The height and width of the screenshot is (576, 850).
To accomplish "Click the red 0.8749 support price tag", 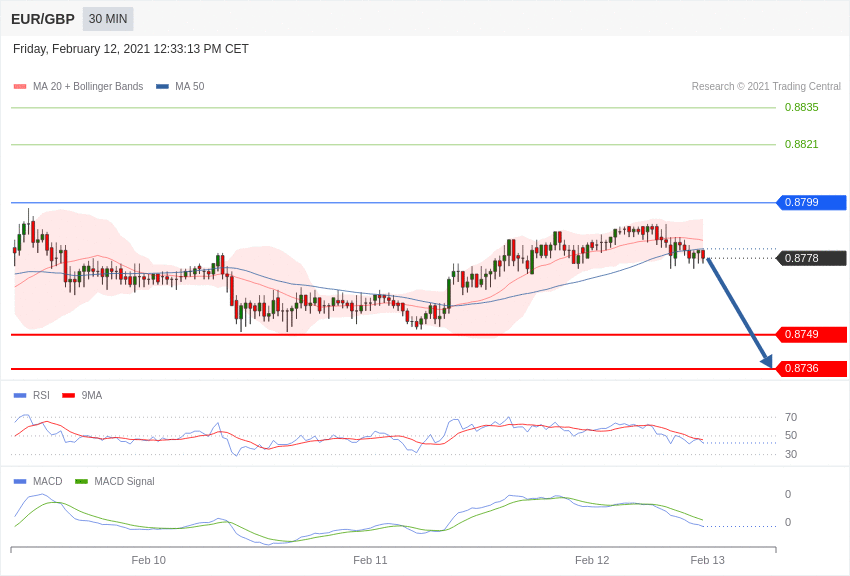I will tap(811, 335).
